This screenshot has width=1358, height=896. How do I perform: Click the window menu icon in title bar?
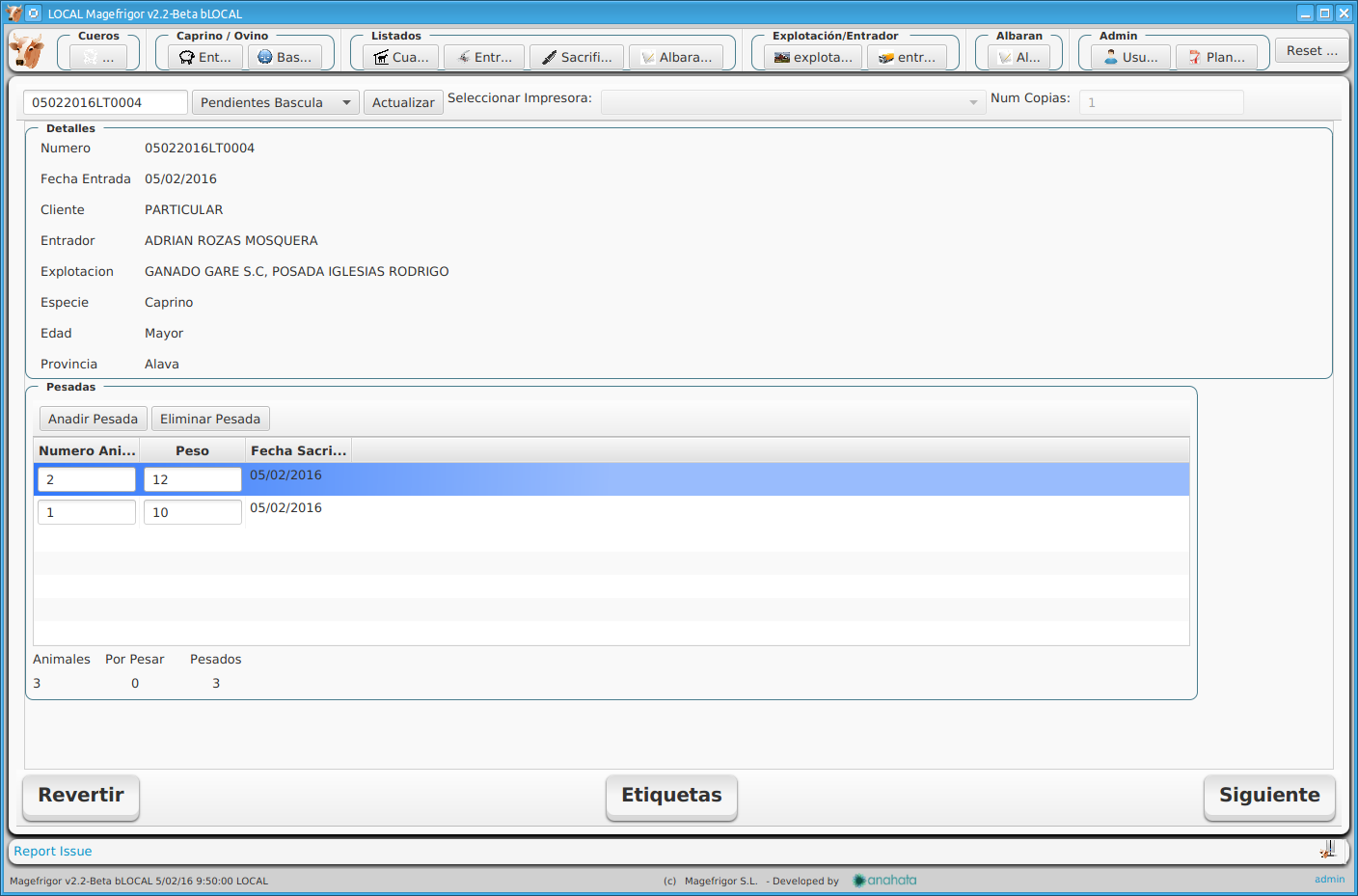tap(33, 14)
